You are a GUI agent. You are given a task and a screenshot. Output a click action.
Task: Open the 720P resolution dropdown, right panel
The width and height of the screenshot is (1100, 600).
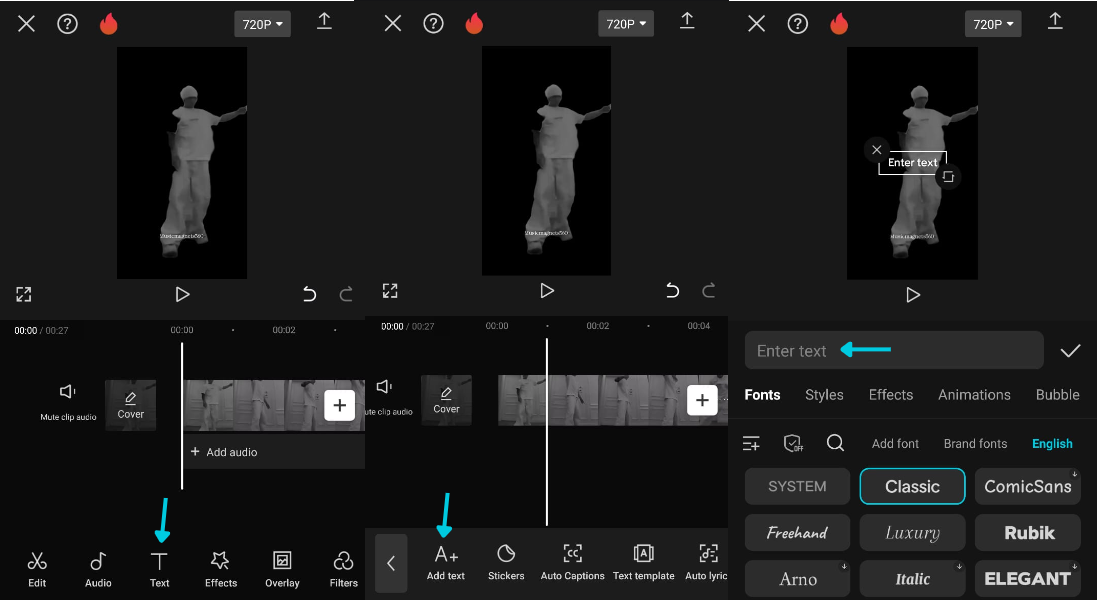point(993,24)
